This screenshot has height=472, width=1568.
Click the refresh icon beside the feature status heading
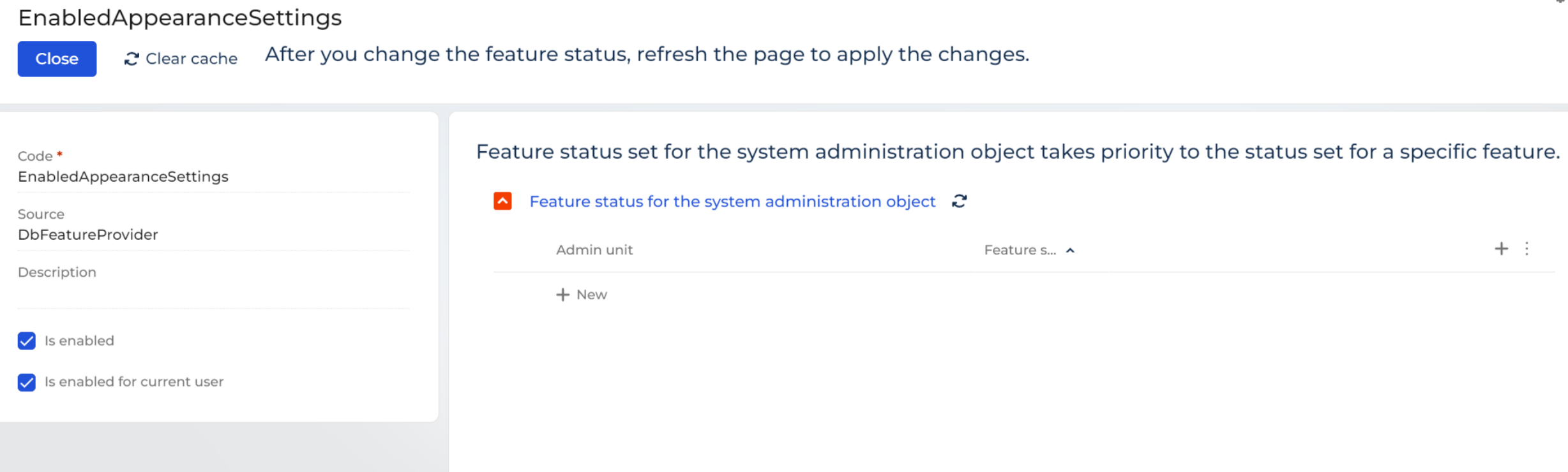[959, 201]
